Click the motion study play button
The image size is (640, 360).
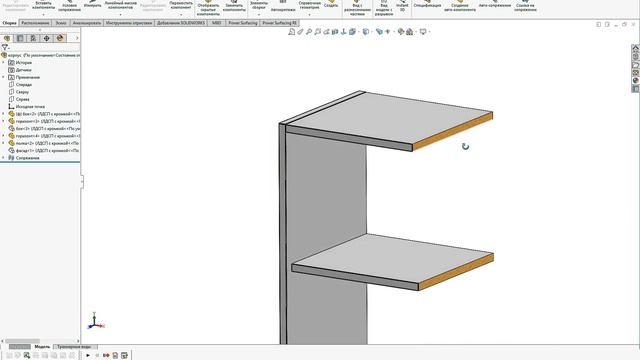pyautogui.click(x=88, y=356)
